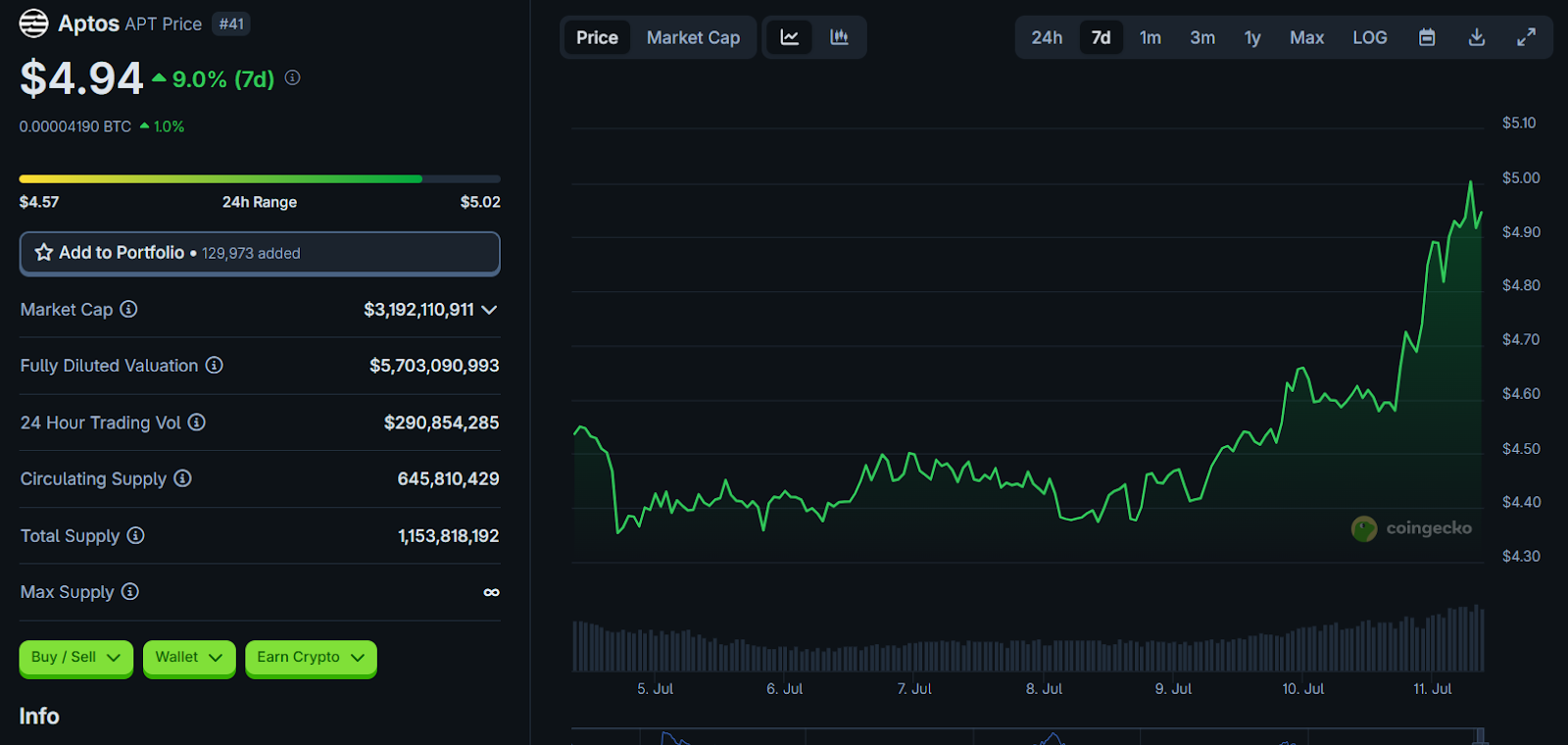Click the $4.94 price text

click(x=81, y=78)
